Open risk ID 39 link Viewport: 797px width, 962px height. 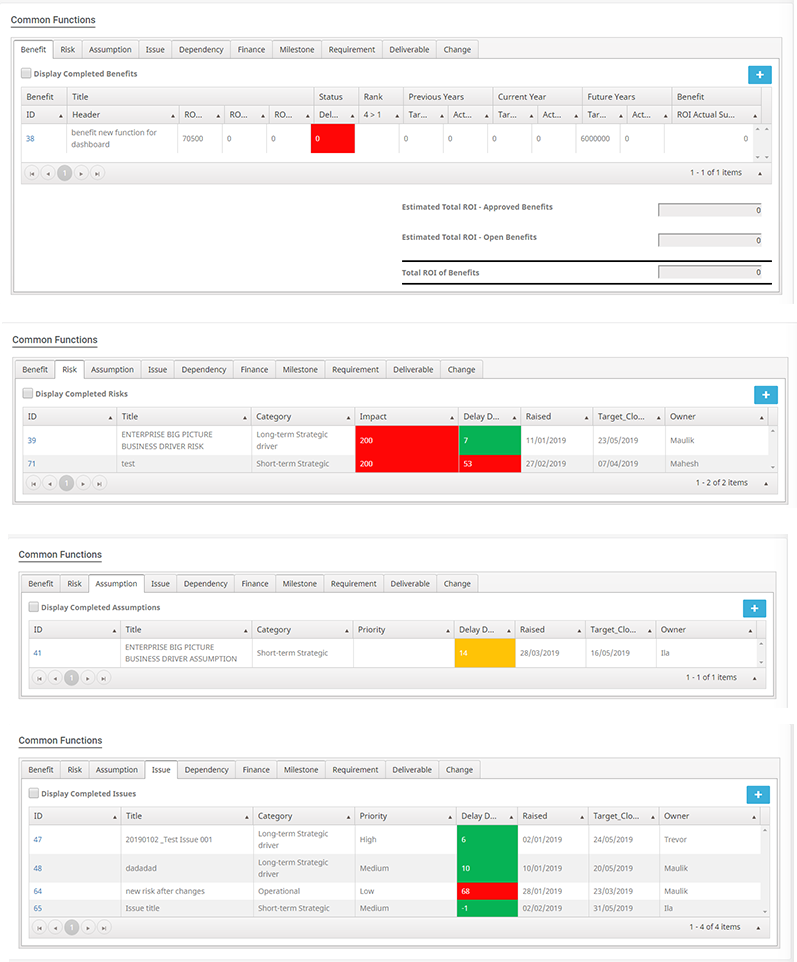(x=32, y=440)
